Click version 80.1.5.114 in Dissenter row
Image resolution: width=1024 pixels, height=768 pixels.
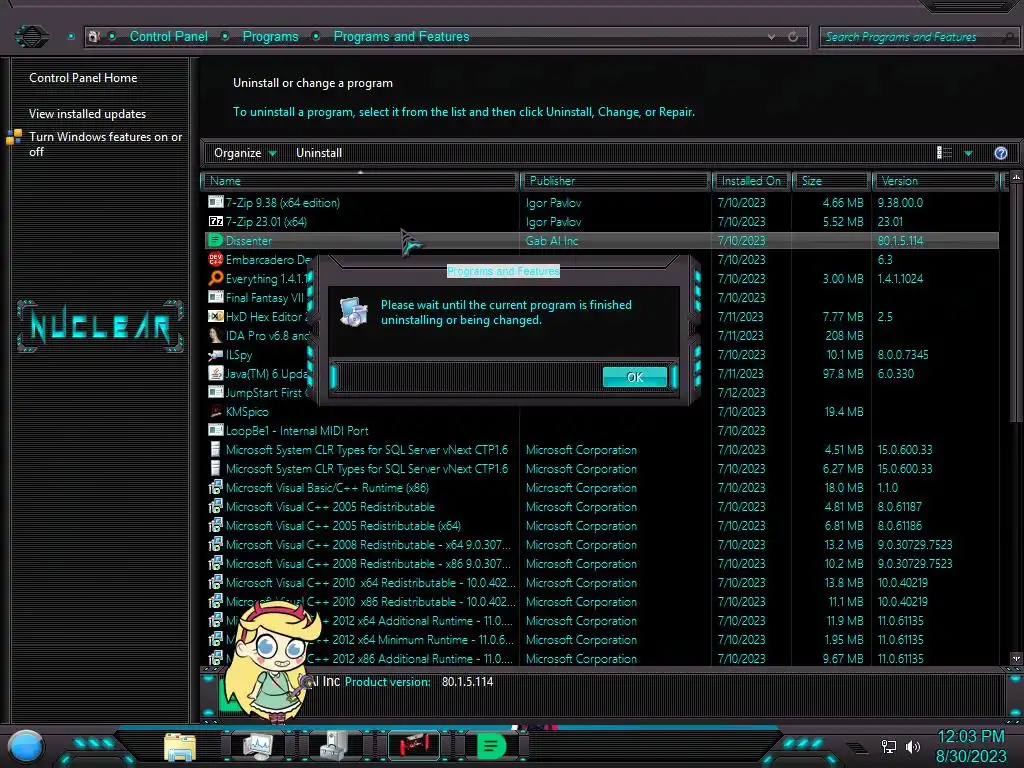(x=901, y=241)
